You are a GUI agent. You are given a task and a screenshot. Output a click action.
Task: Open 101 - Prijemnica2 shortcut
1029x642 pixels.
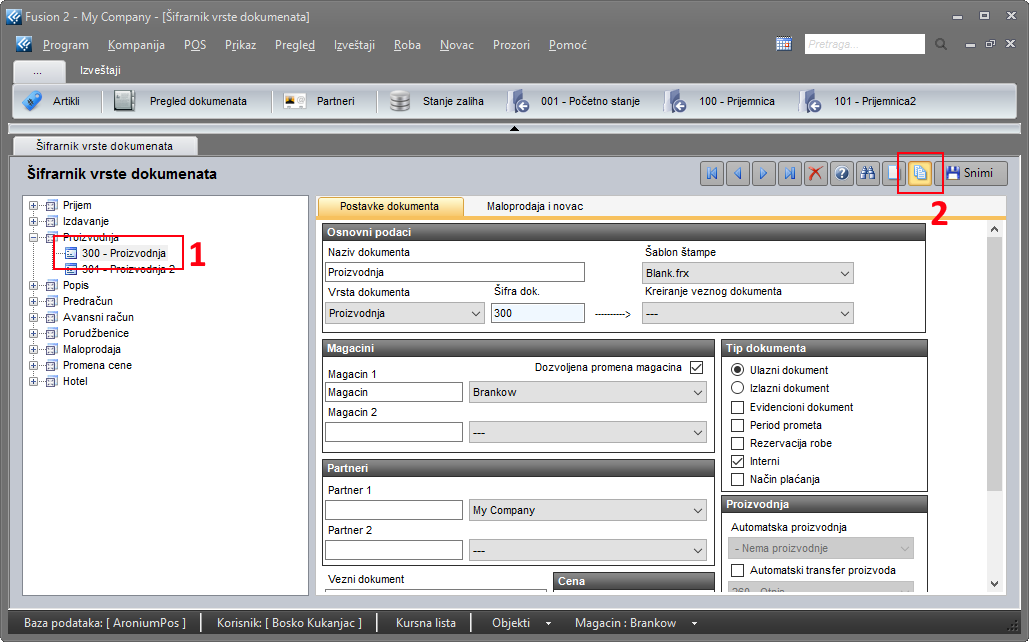857,101
